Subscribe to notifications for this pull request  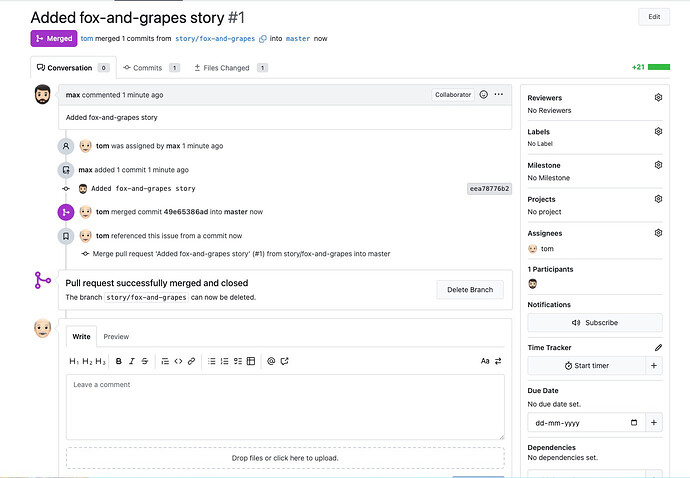coord(594,323)
